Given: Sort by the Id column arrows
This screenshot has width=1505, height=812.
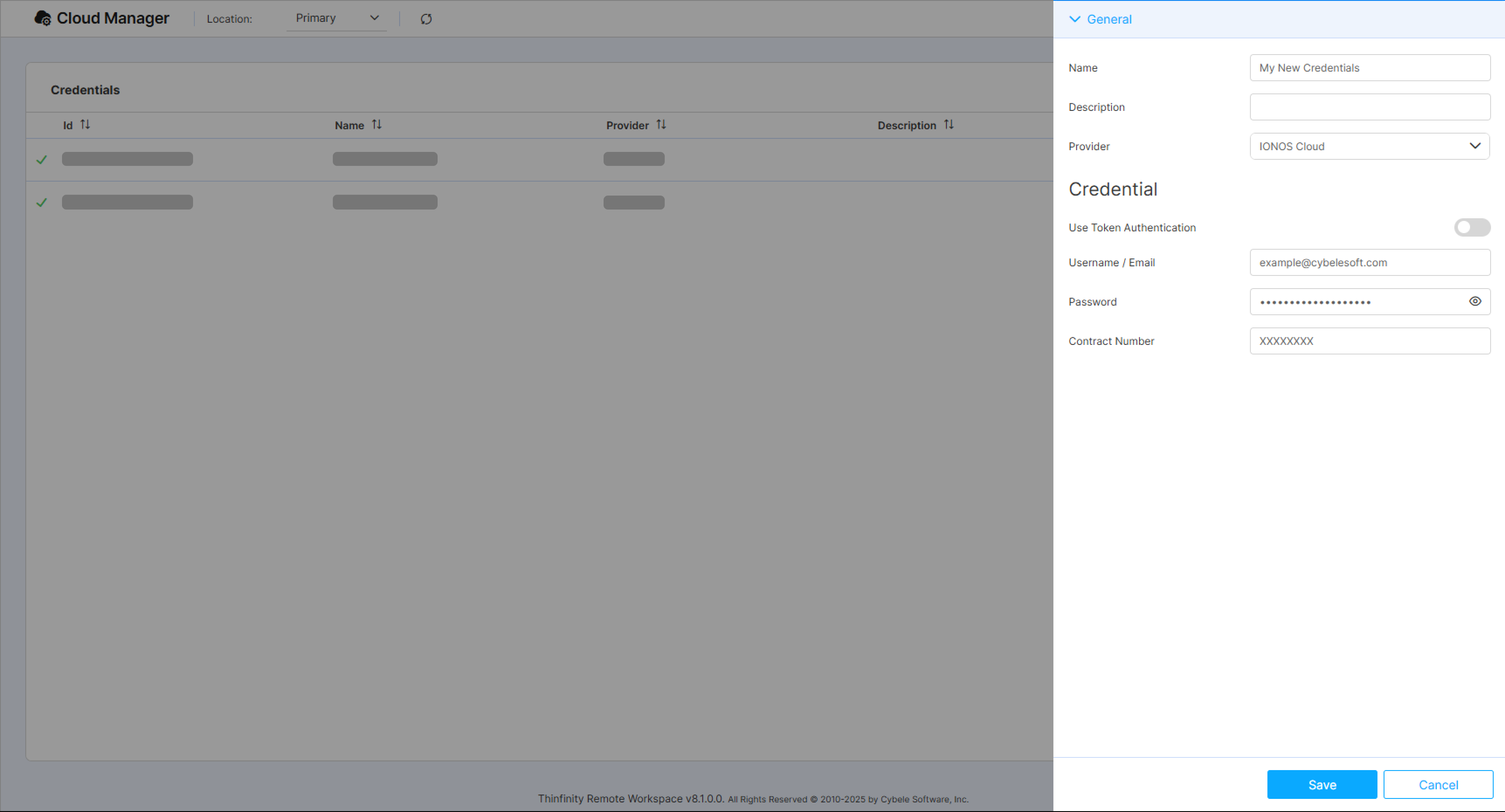Looking at the screenshot, I should pos(85,124).
